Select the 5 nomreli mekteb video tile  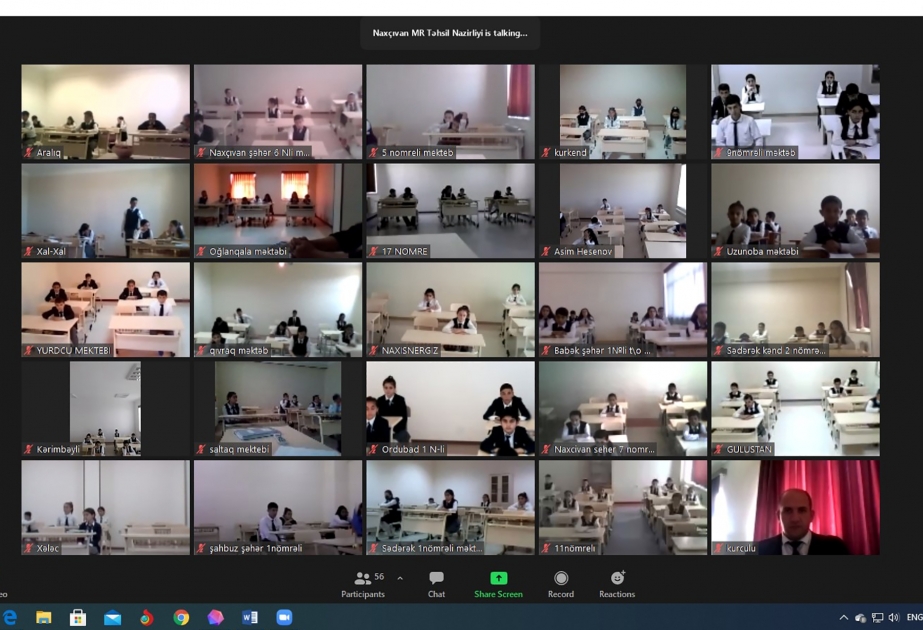click(x=451, y=112)
